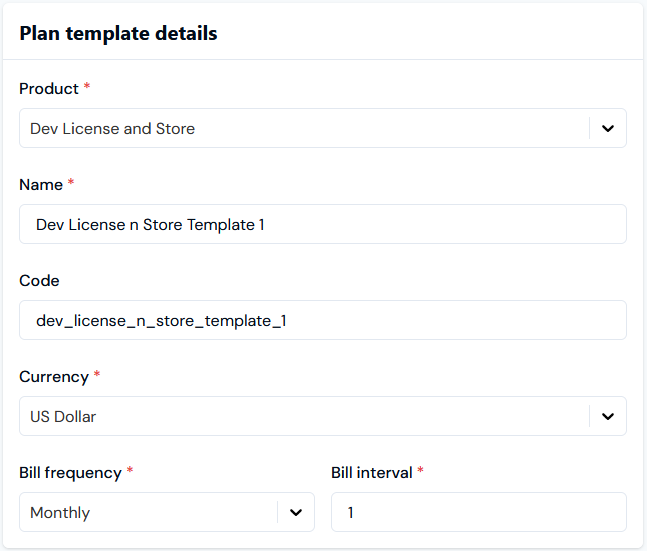Image resolution: width=647 pixels, height=551 pixels.
Task: Click the red asterisk beside Name
Action: pos(71,182)
